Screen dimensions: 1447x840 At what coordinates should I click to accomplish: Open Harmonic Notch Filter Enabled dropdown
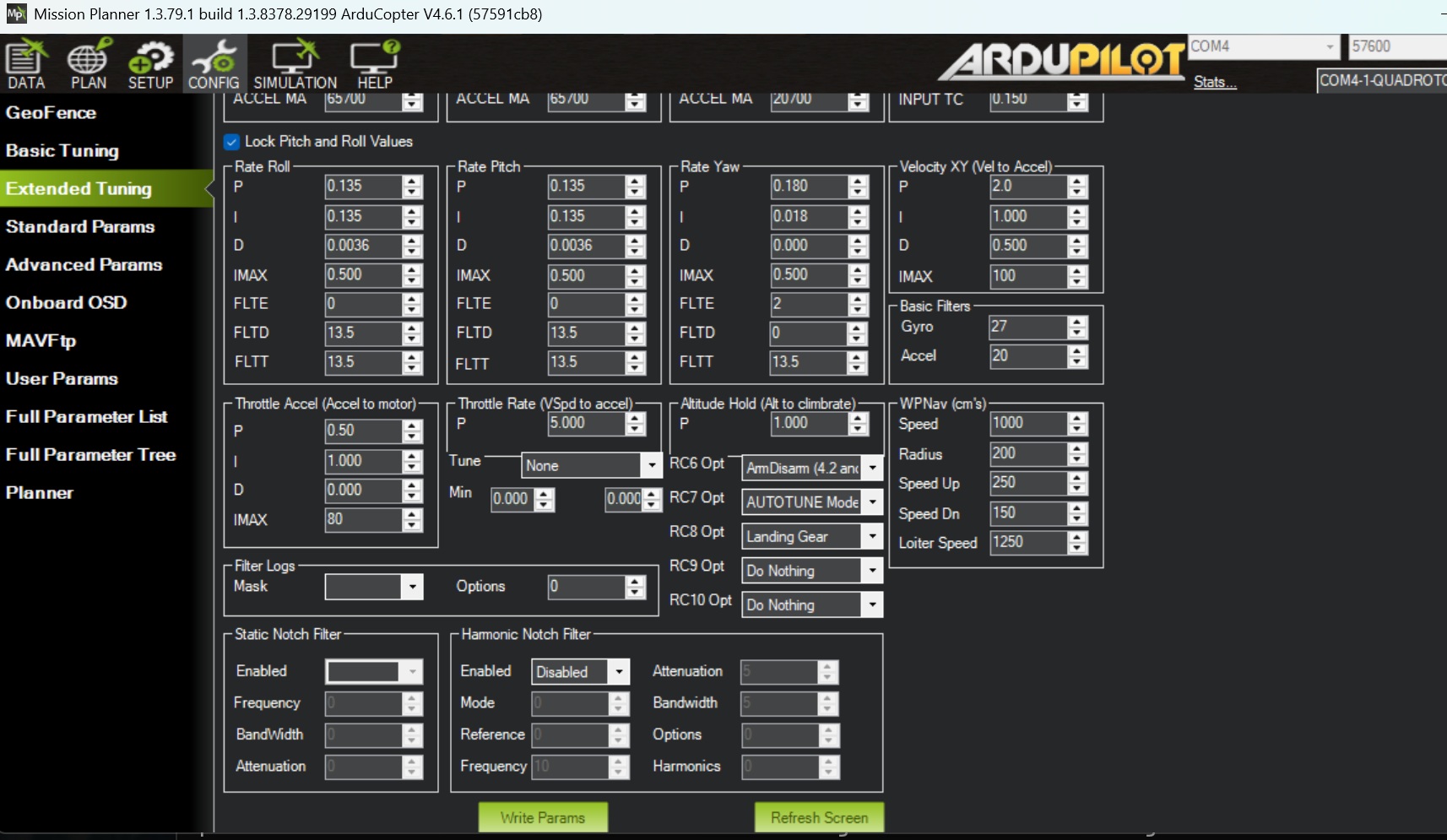click(581, 672)
